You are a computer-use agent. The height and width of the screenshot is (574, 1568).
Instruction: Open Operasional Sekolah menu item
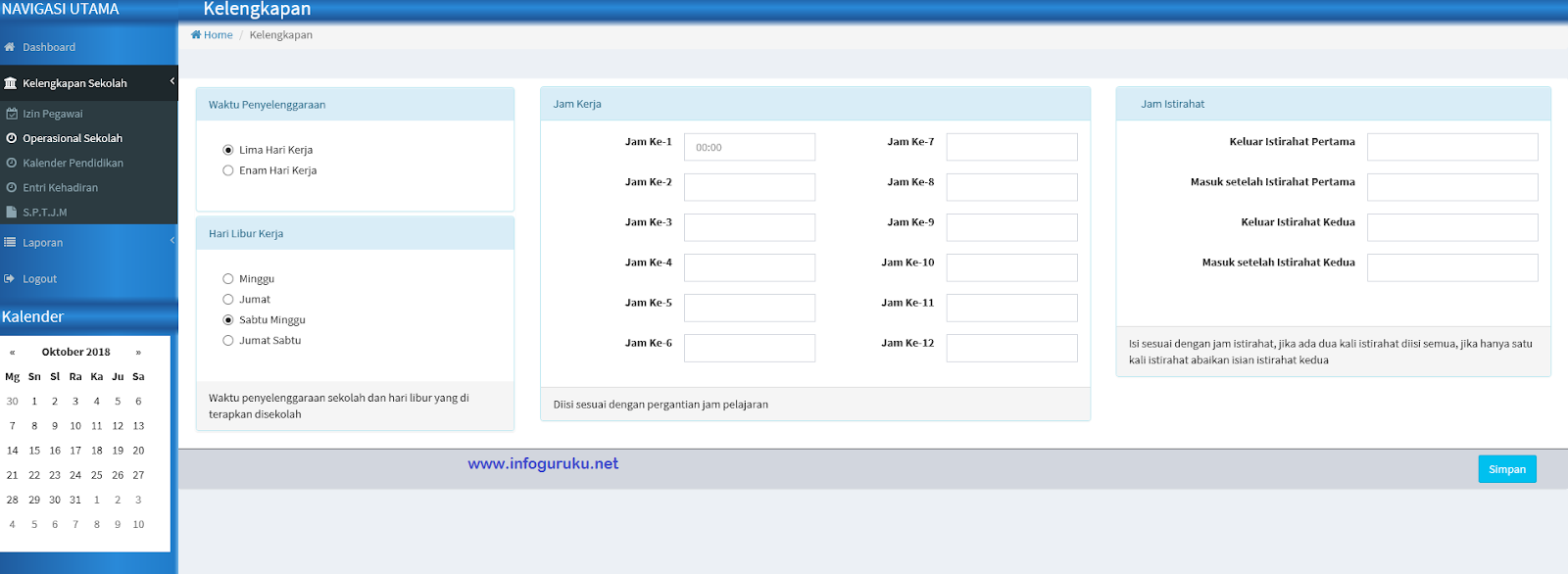(89, 138)
